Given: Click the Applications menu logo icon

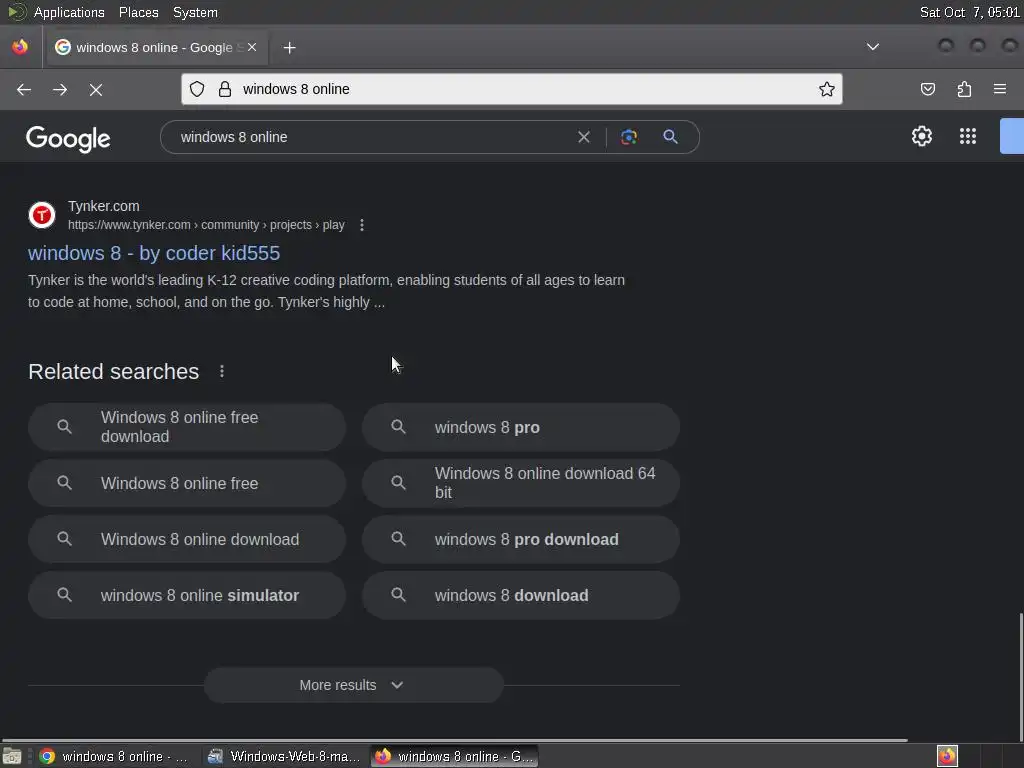Looking at the screenshot, I should (16, 12).
